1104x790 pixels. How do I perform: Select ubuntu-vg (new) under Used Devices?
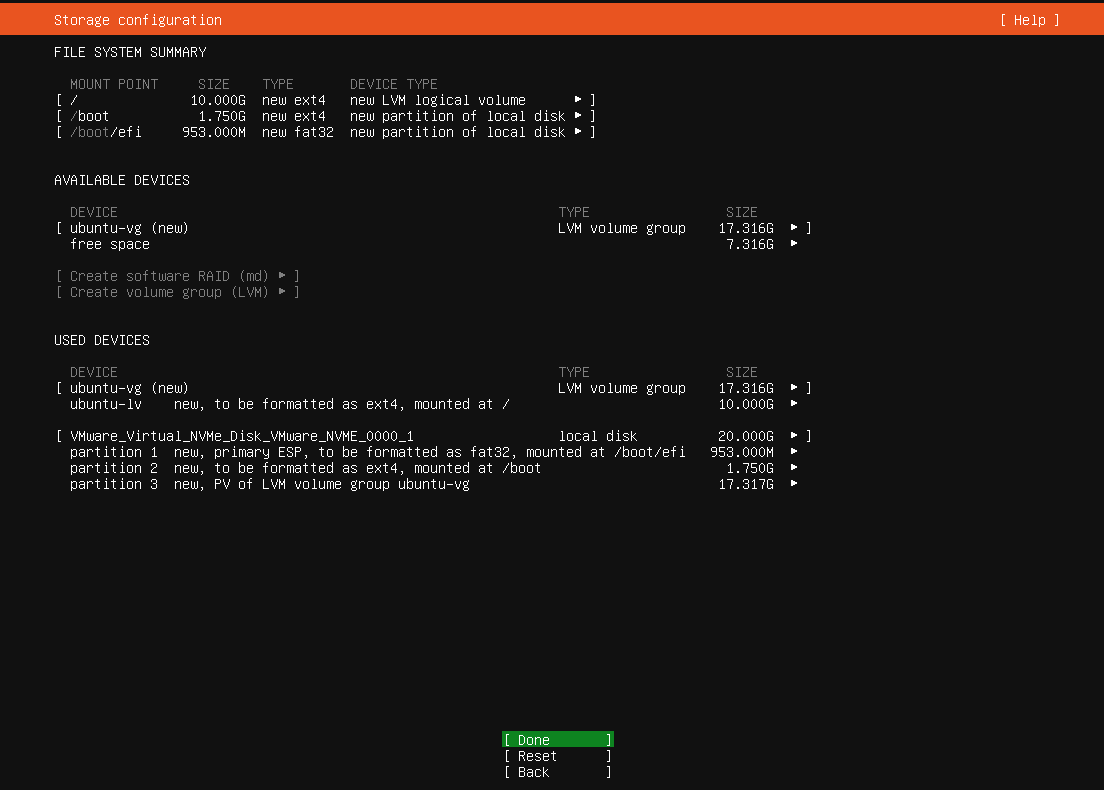pyautogui.click(x=434, y=388)
